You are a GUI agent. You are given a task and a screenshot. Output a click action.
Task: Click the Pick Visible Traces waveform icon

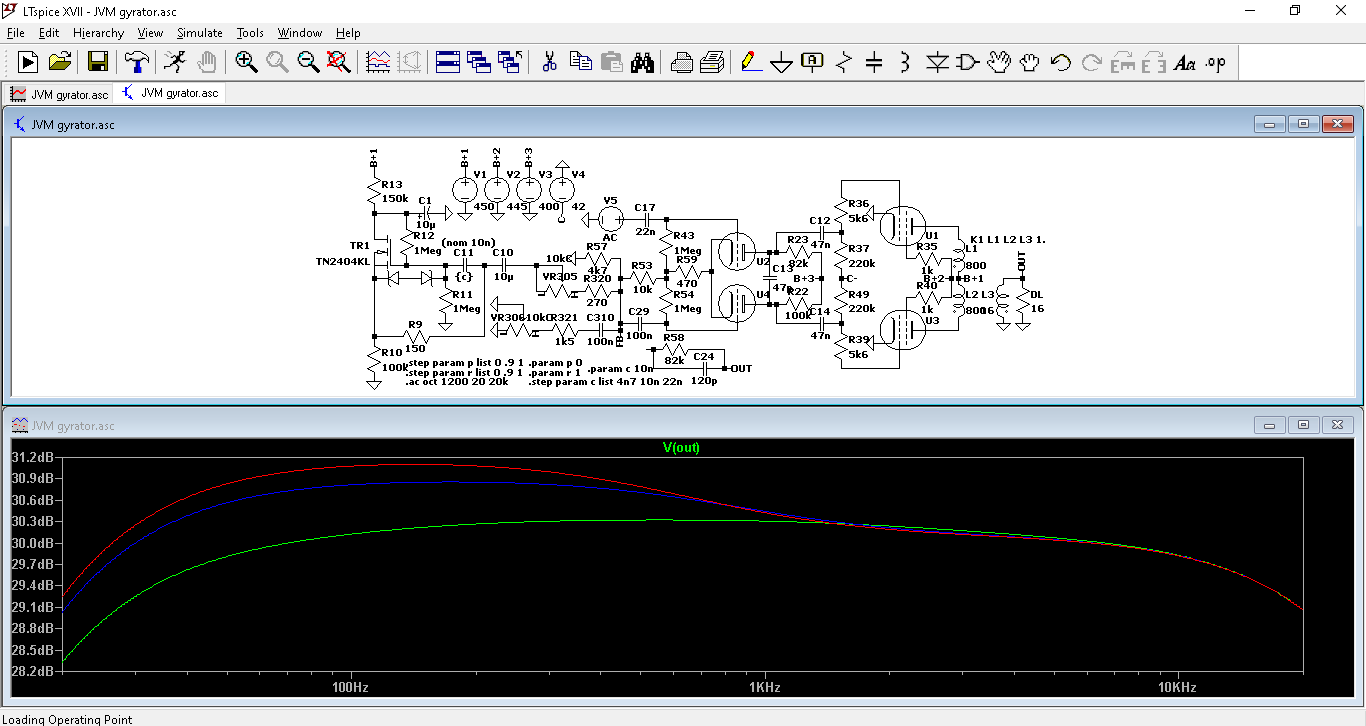(x=378, y=62)
